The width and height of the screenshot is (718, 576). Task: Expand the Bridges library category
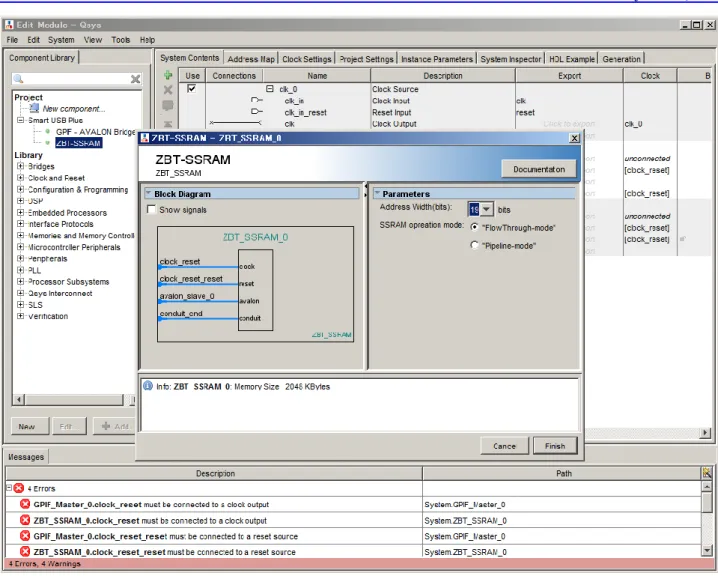(21, 166)
